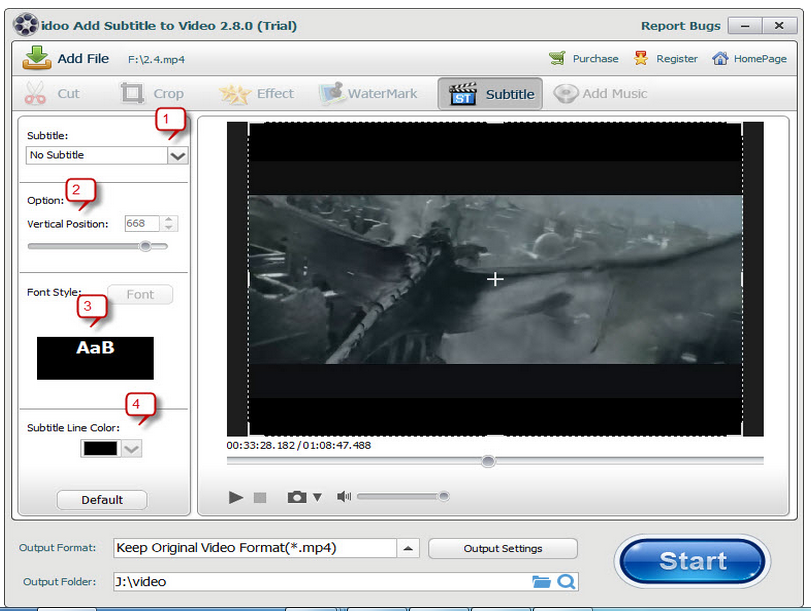The height and width of the screenshot is (611, 811).
Task: Open the WaterMark tab
Action: pos(368,94)
